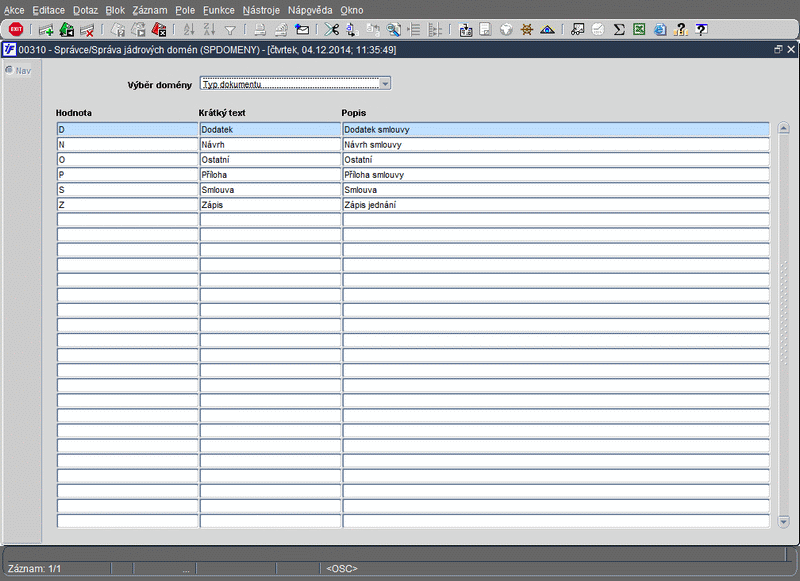800x581 pixels.
Task: Click the sort descending Z-A icon
Action: pos(209,30)
